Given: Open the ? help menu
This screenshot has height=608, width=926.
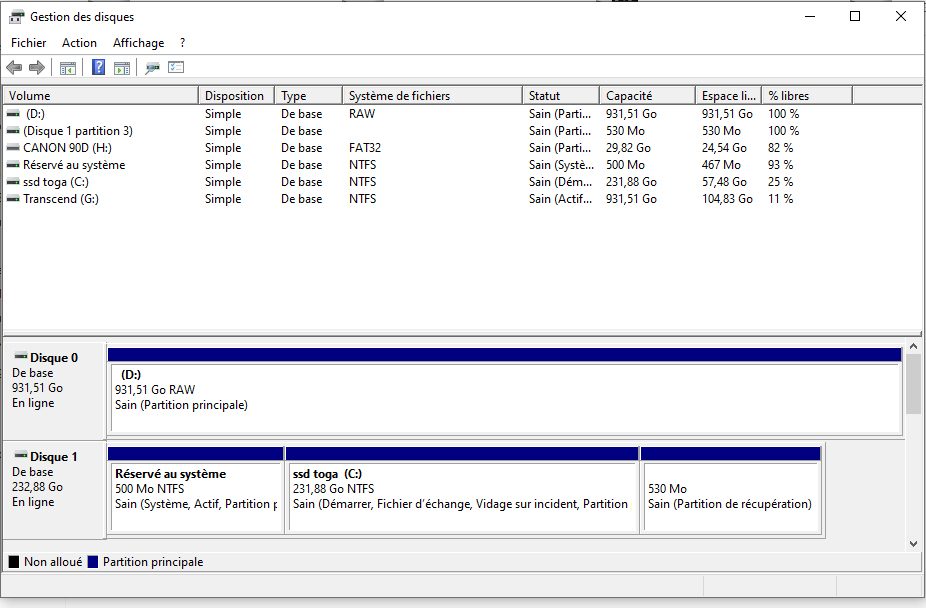Looking at the screenshot, I should pyautogui.click(x=182, y=43).
